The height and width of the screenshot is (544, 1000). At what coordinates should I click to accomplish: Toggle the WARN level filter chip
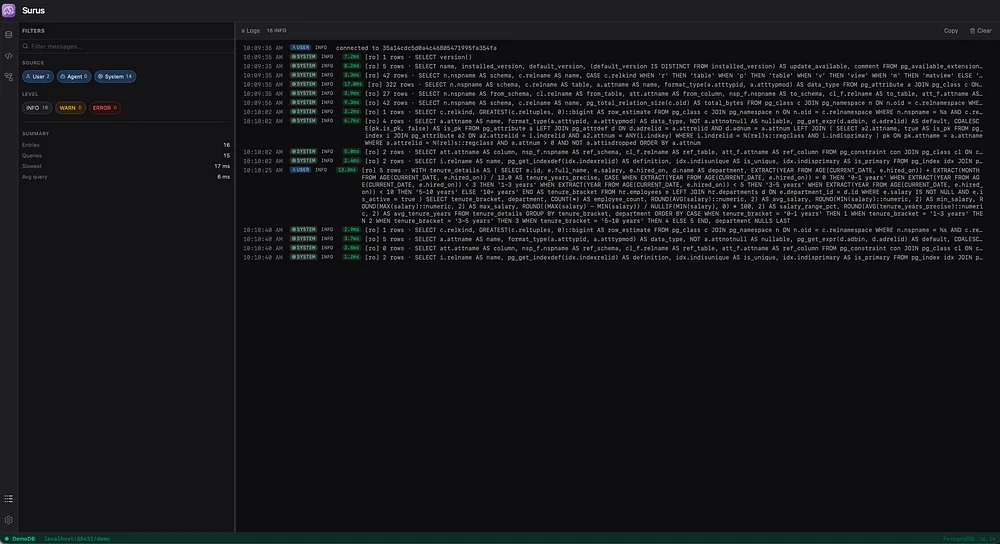point(70,108)
